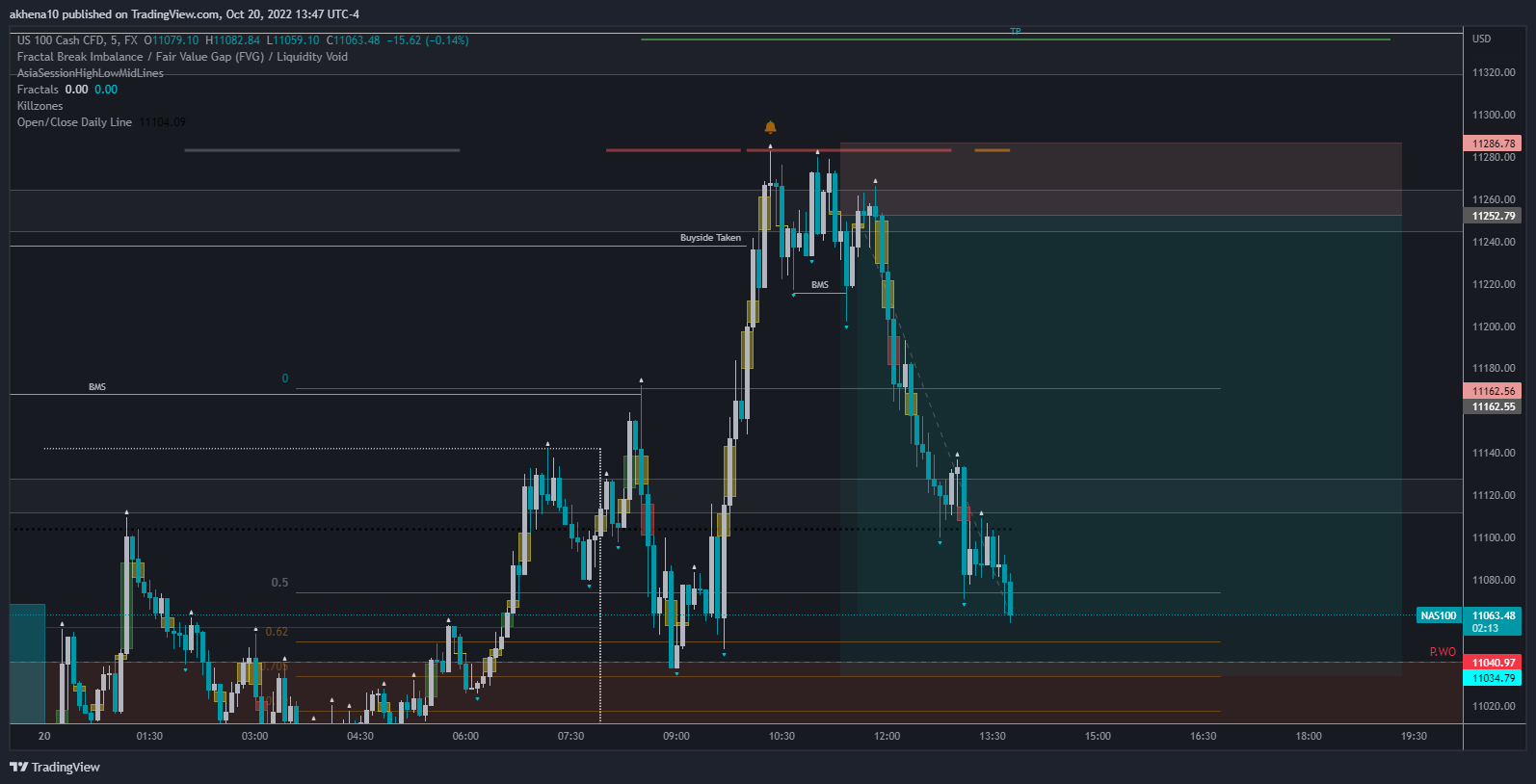Click the date label 20 on time axis
This screenshot has width=1536, height=784.
click(x=44, y=736)
